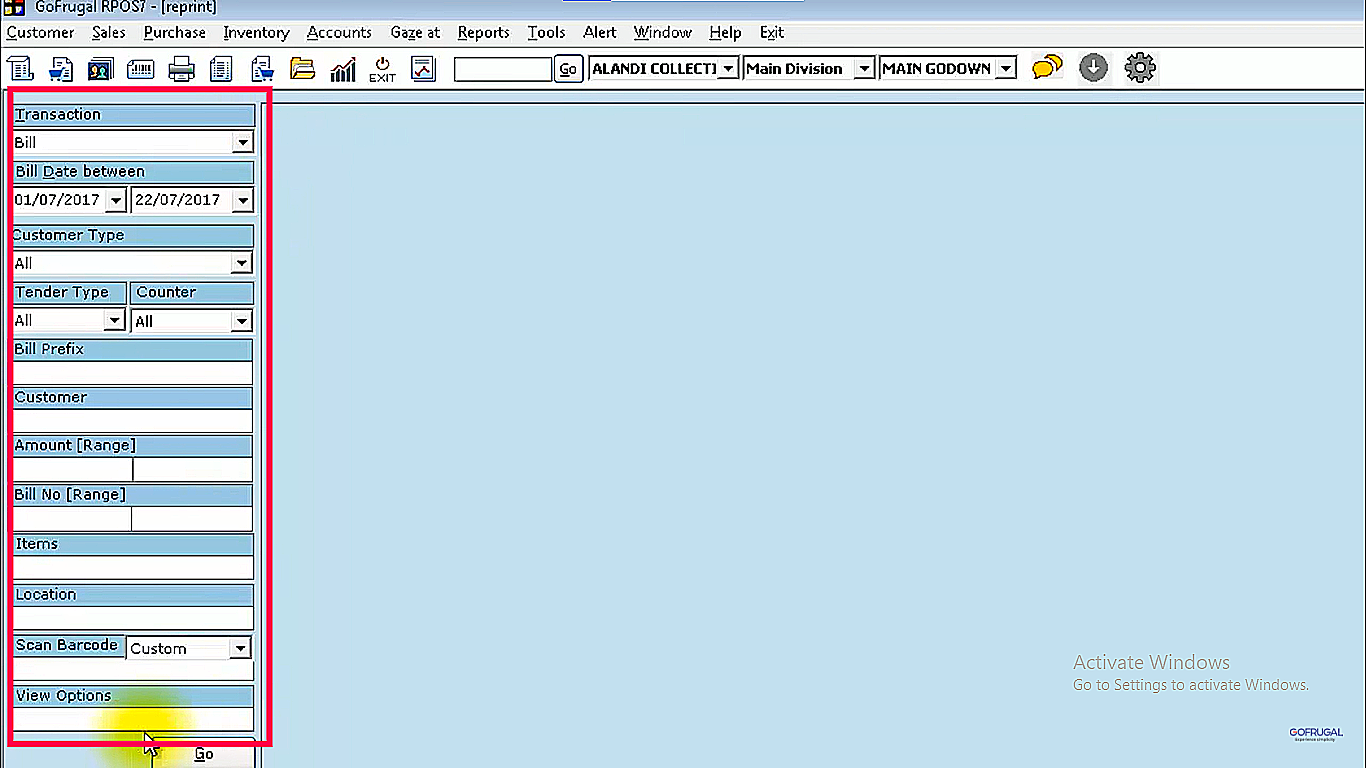Image resolution: width=1366 pixels, height=768 pixels.
Task: Click the Bill No range end field
Action: pos(193,519)
